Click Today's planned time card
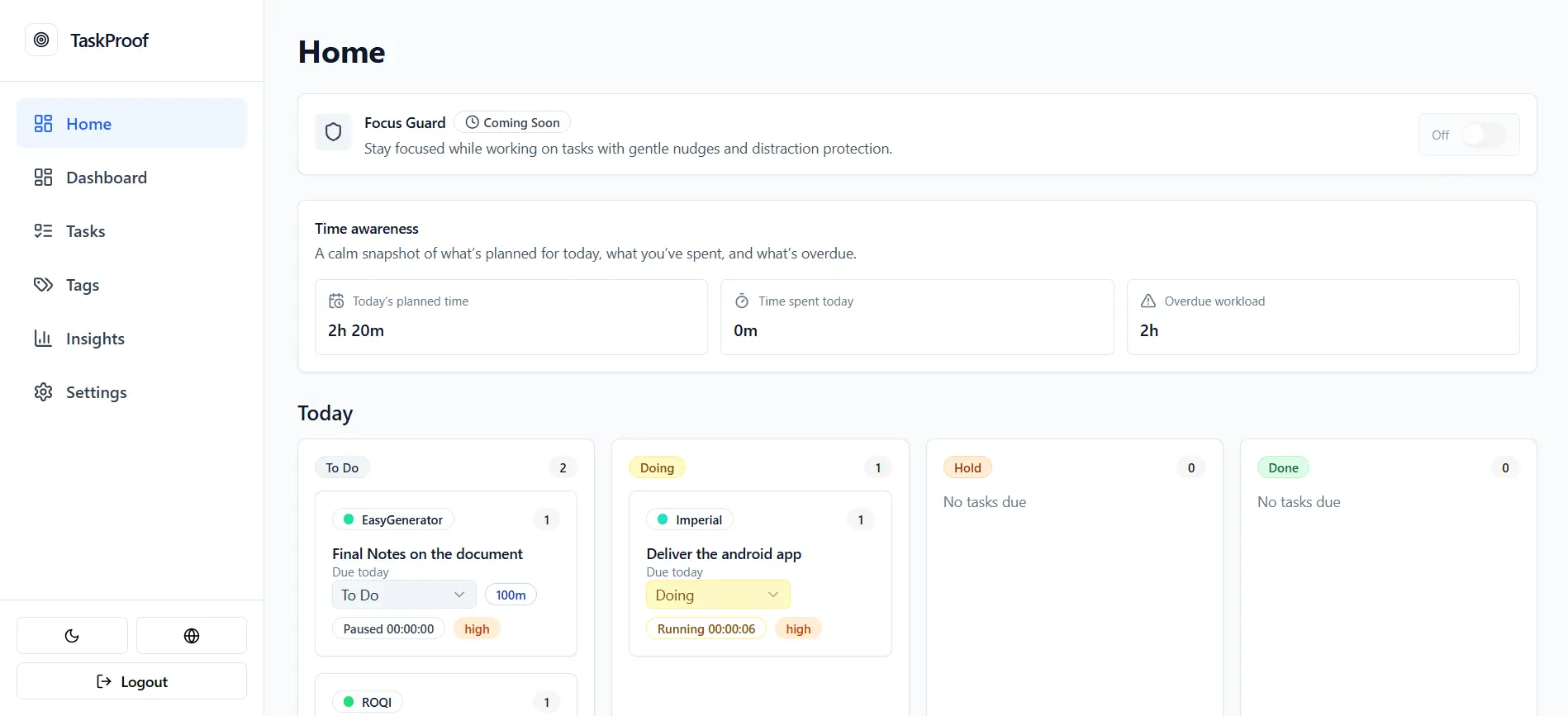 click(x=511, y=317)
